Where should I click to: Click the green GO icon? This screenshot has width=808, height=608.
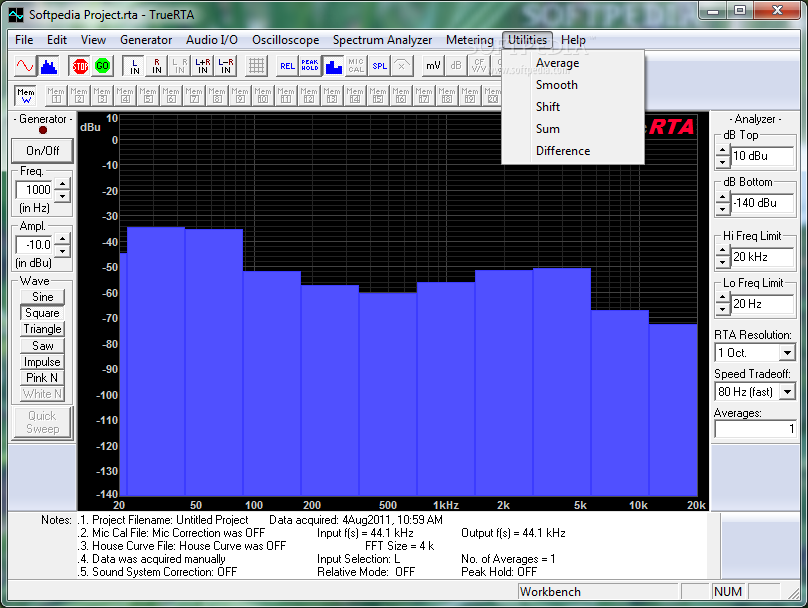(x=103, y=66)
